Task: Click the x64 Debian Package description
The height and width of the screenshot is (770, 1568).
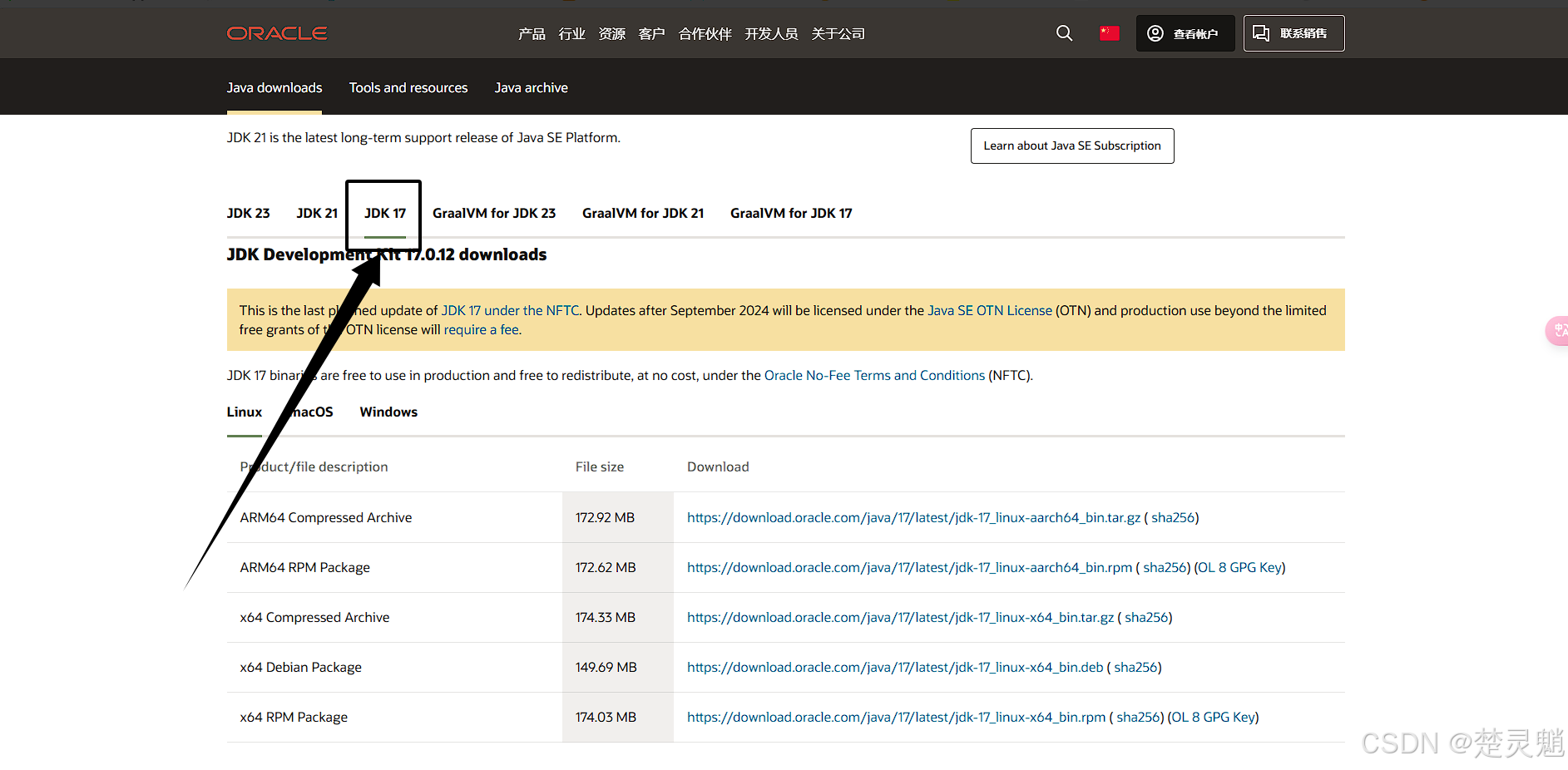Action: point(301,667)
